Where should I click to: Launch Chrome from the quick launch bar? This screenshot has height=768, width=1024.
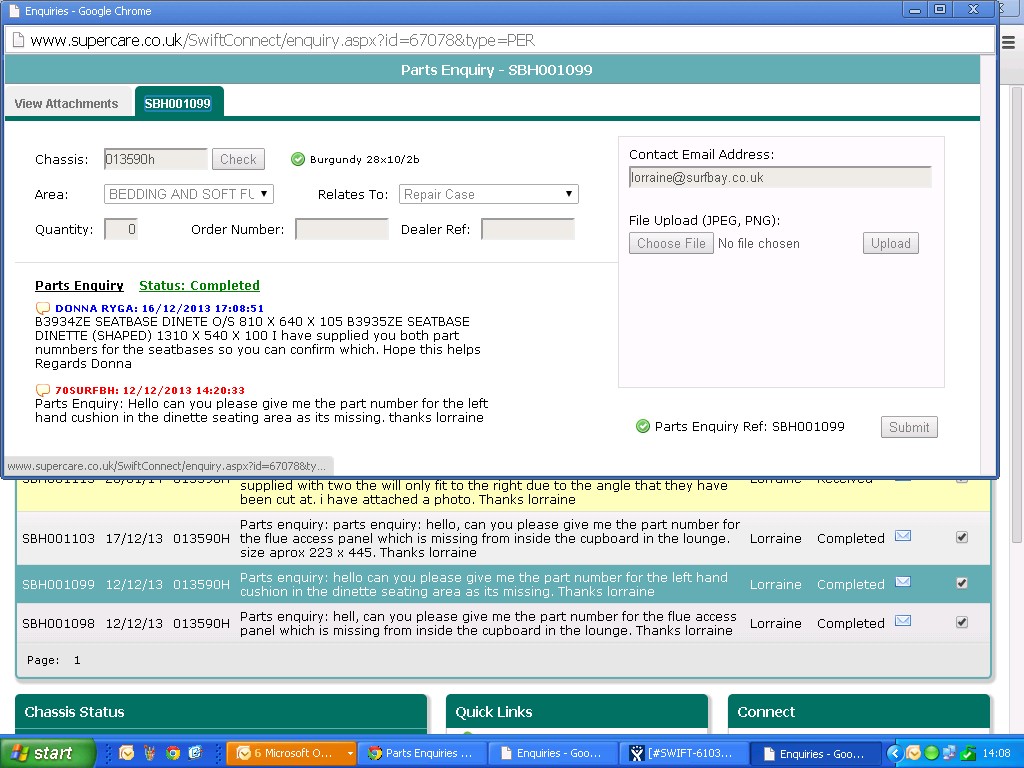[x=173, y=753]
